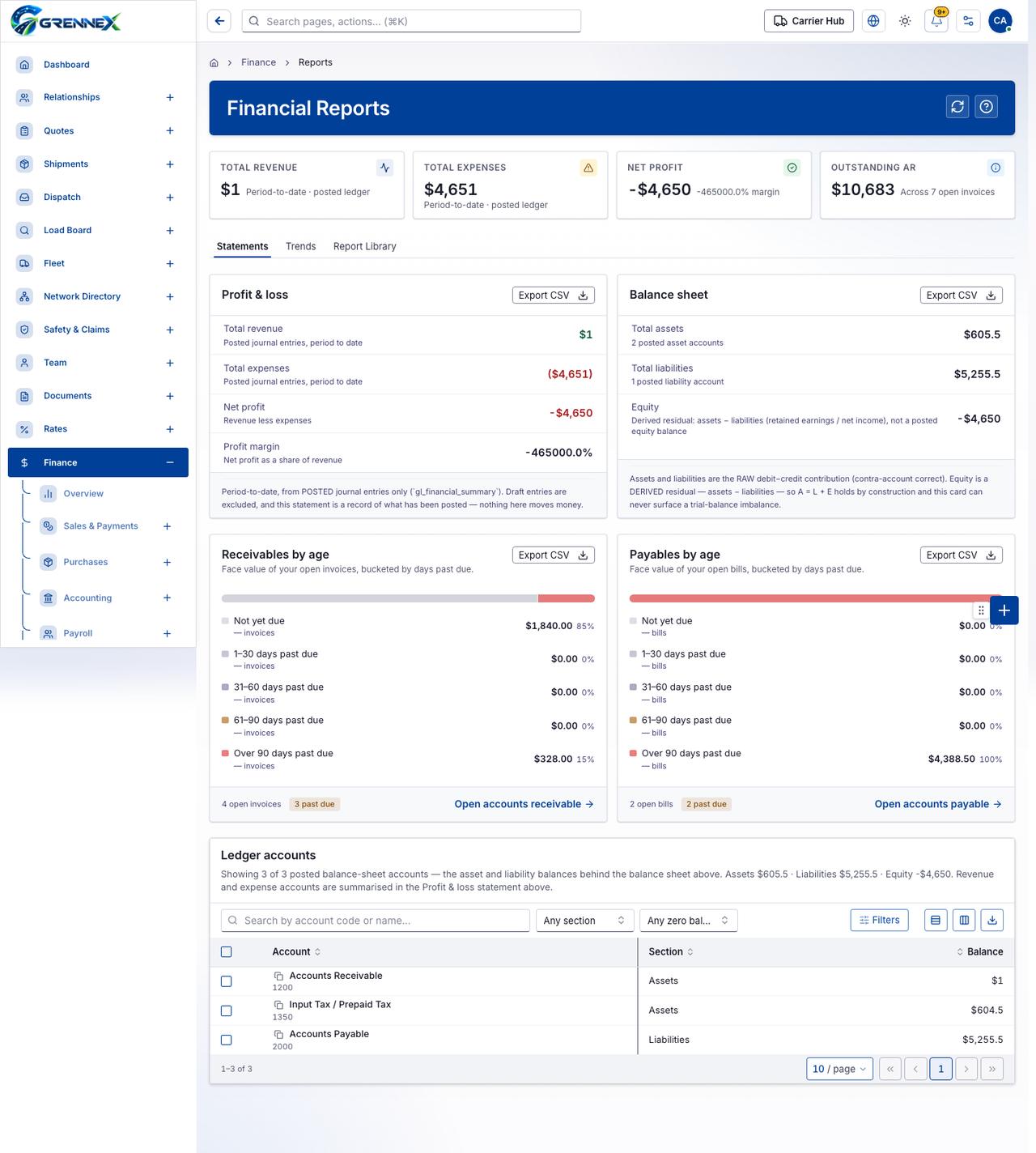
Task: Open the language globe icon
Action: 873,21
